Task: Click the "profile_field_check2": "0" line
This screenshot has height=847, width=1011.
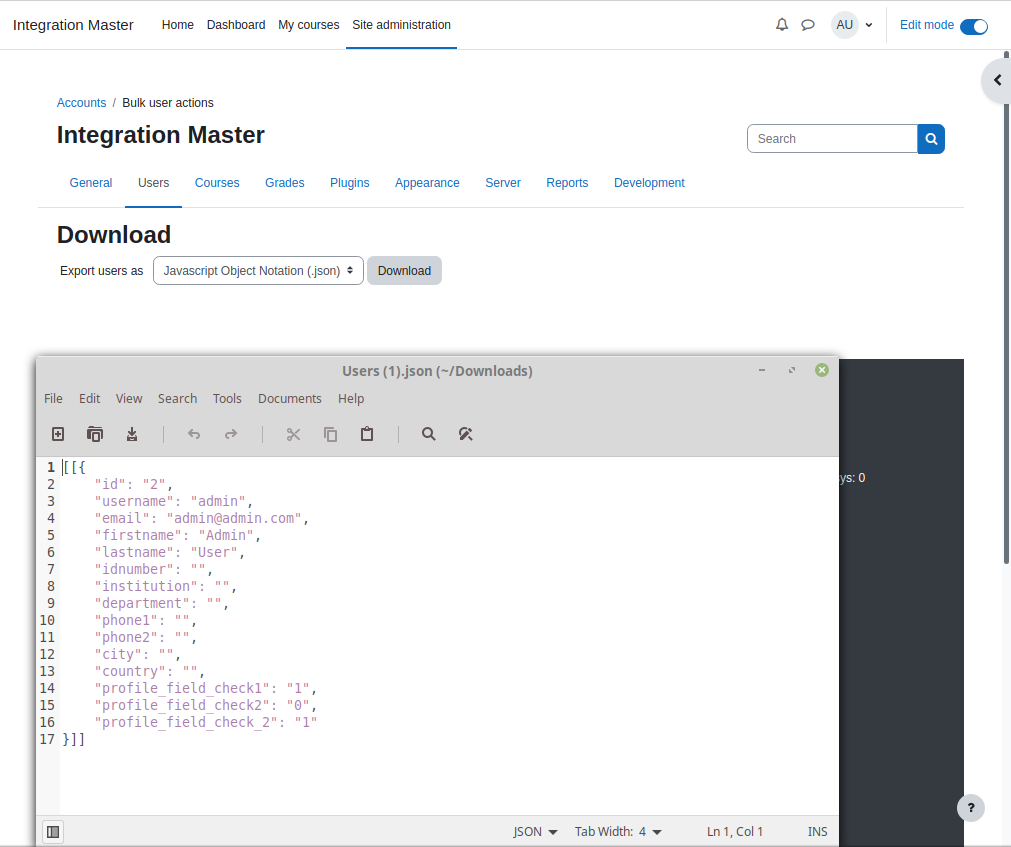Action: click(x=206, y=706)
